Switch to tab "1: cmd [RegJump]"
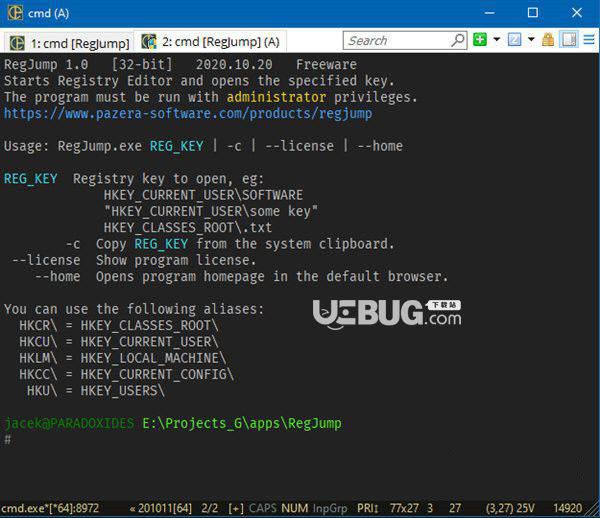The height and width of the screenshot is (518, 600). [69, 43]
